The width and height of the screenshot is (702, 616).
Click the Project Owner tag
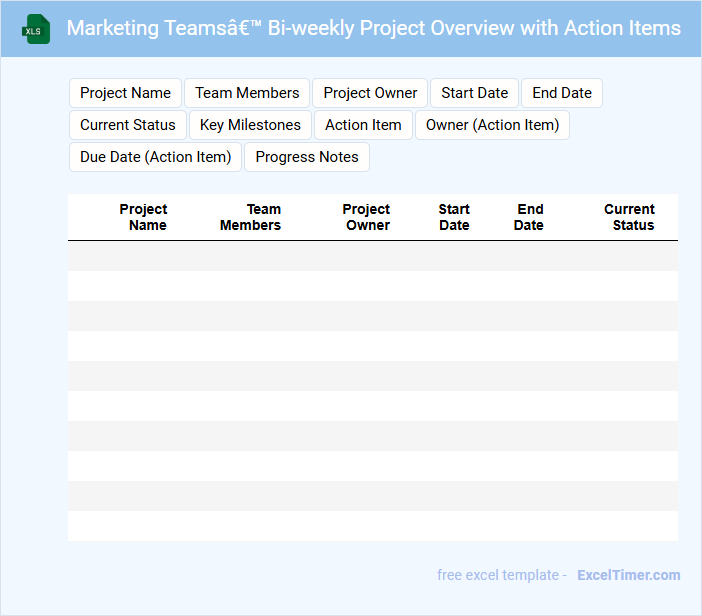pos(370,93)
